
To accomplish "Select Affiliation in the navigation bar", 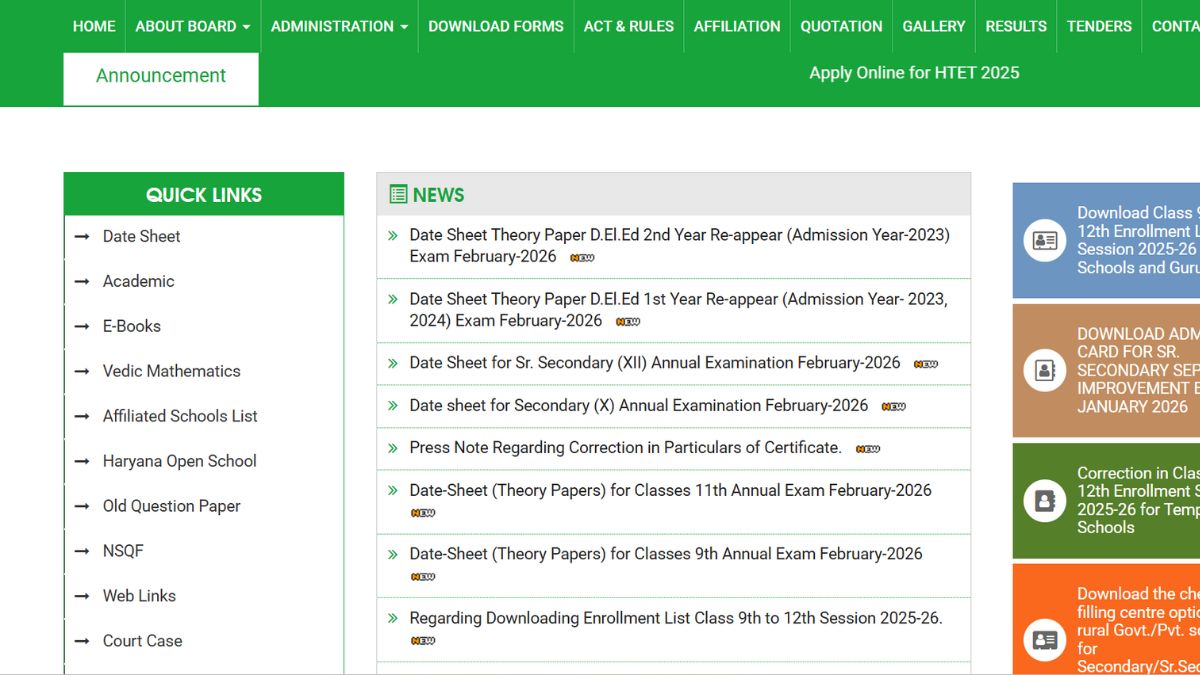I will (737, 26).
